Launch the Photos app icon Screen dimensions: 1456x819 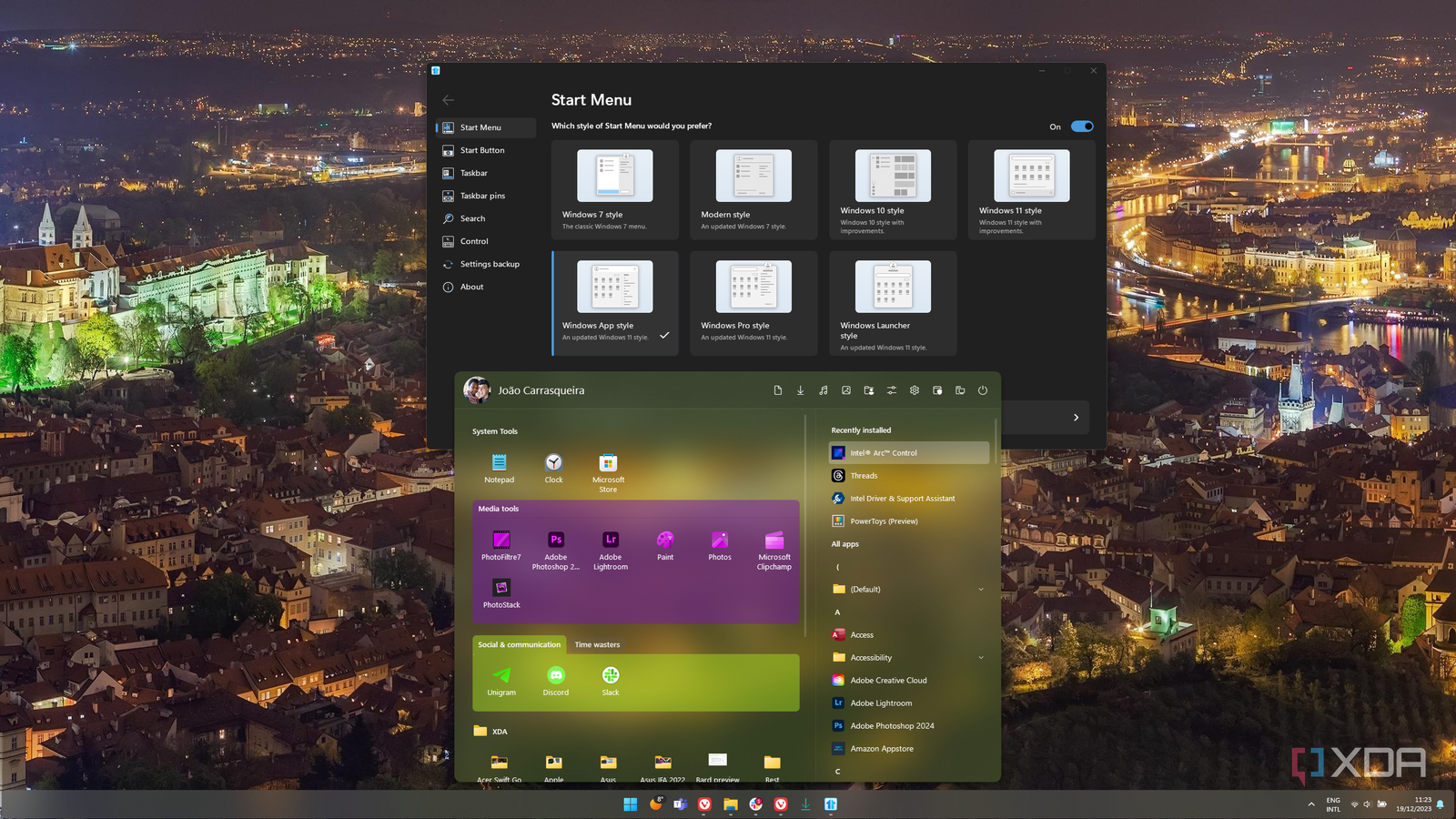[720, 546]
